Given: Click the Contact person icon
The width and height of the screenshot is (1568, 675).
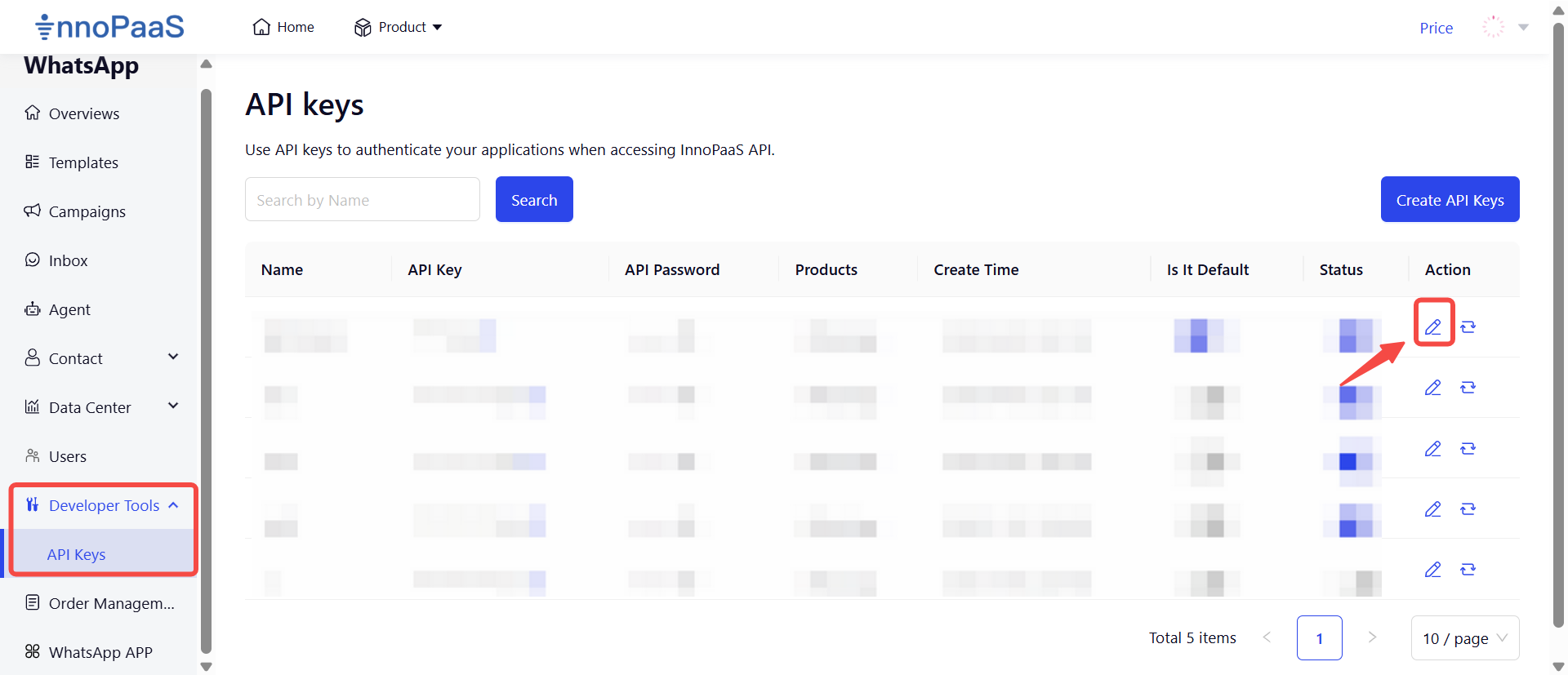Looking at the screenshot, I should [33, 357].
